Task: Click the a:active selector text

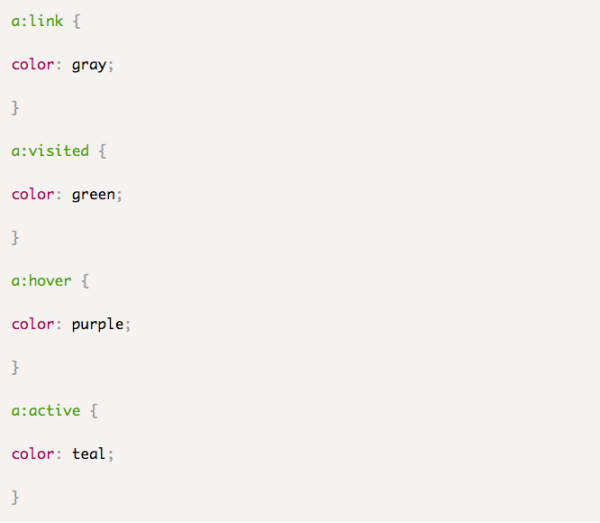Action: [46, 410]
